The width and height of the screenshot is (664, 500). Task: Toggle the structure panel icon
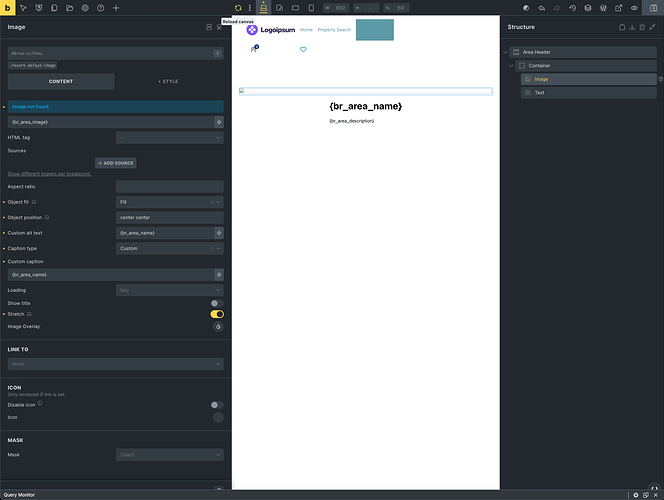coord(653,8)
